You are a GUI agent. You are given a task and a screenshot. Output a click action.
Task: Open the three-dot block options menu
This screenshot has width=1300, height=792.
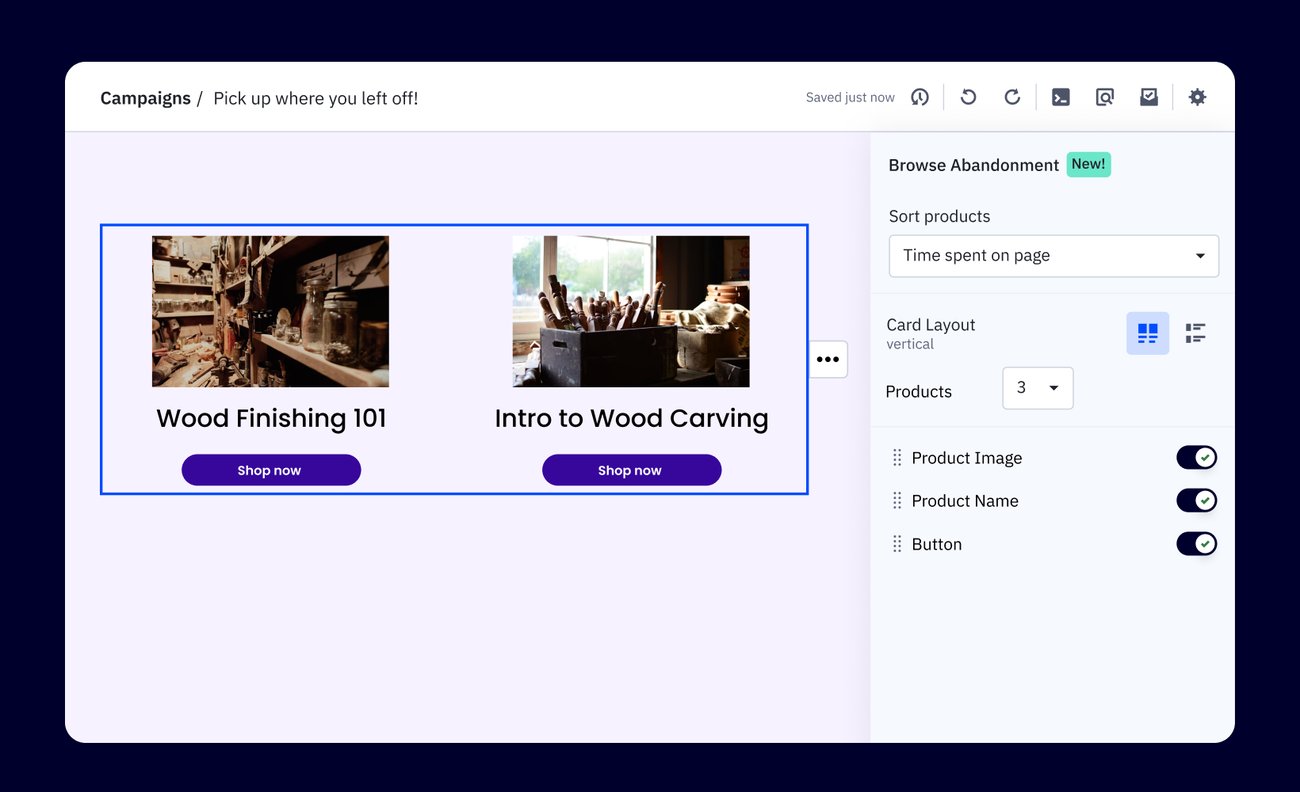click(828, 359)
